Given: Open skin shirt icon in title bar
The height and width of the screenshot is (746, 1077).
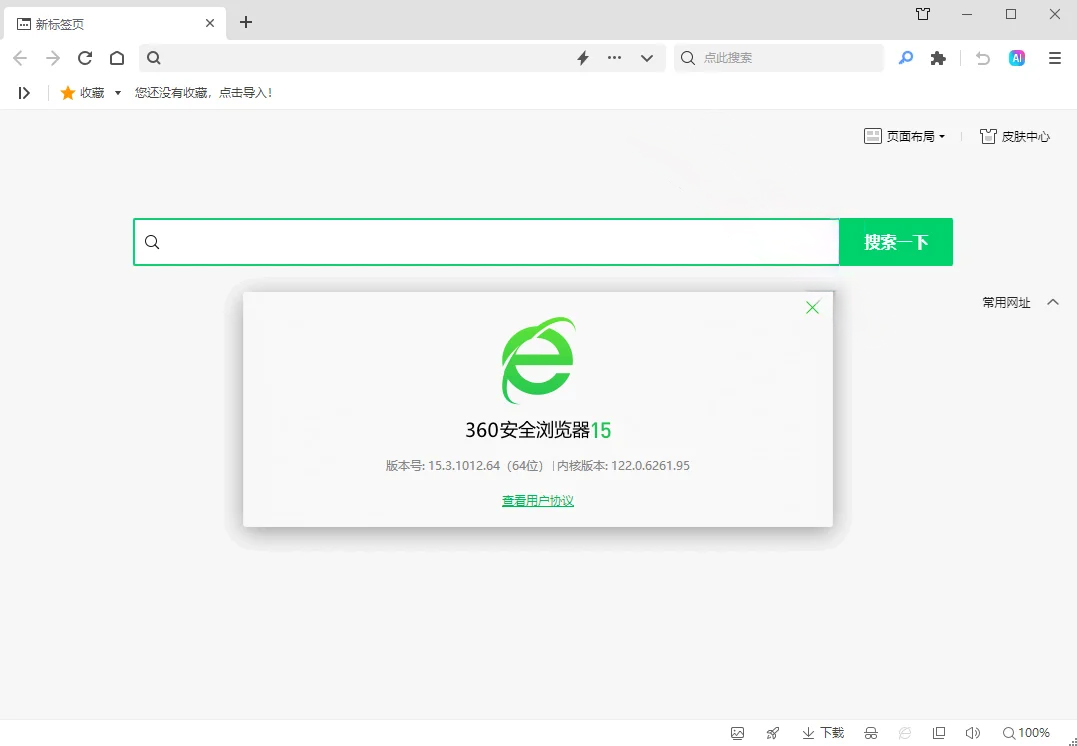Looking at the screenshot, I should 923,14.
